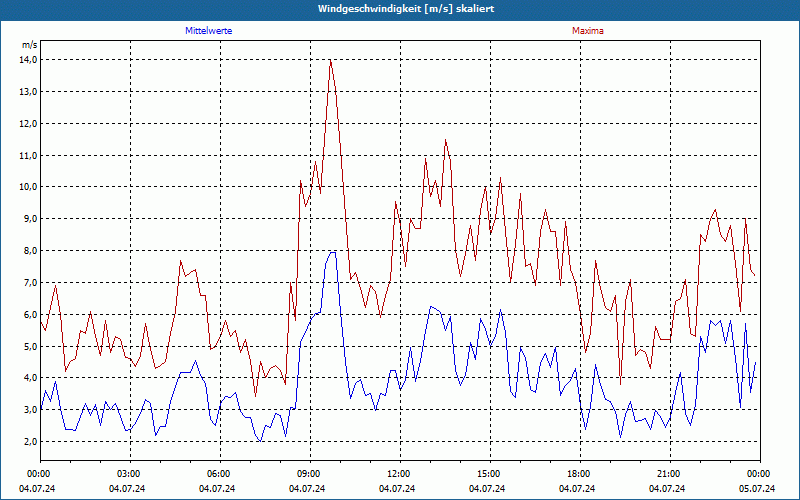
Task: Click the chart title 'Windgeschwindigkeit [m/s] skaliert'
Action: click(406, 9)
